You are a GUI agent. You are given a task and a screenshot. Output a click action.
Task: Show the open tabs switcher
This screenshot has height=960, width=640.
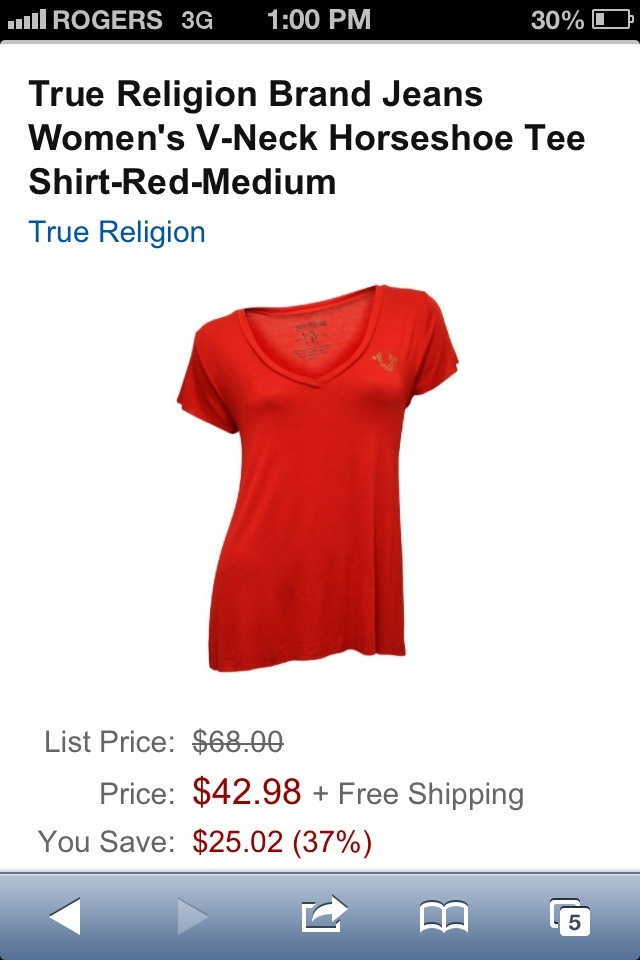[x=570, y=917]
